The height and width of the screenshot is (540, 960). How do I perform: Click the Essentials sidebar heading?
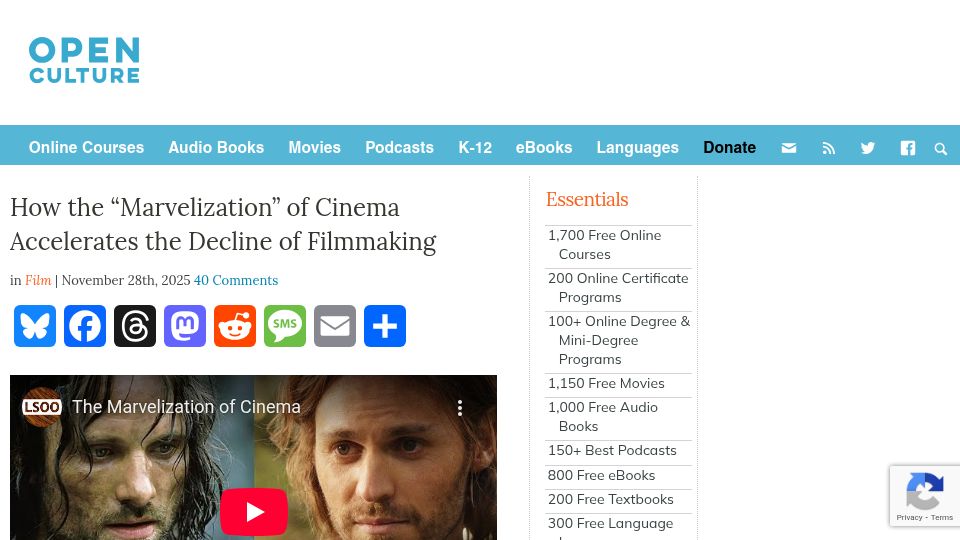point(587,200)
